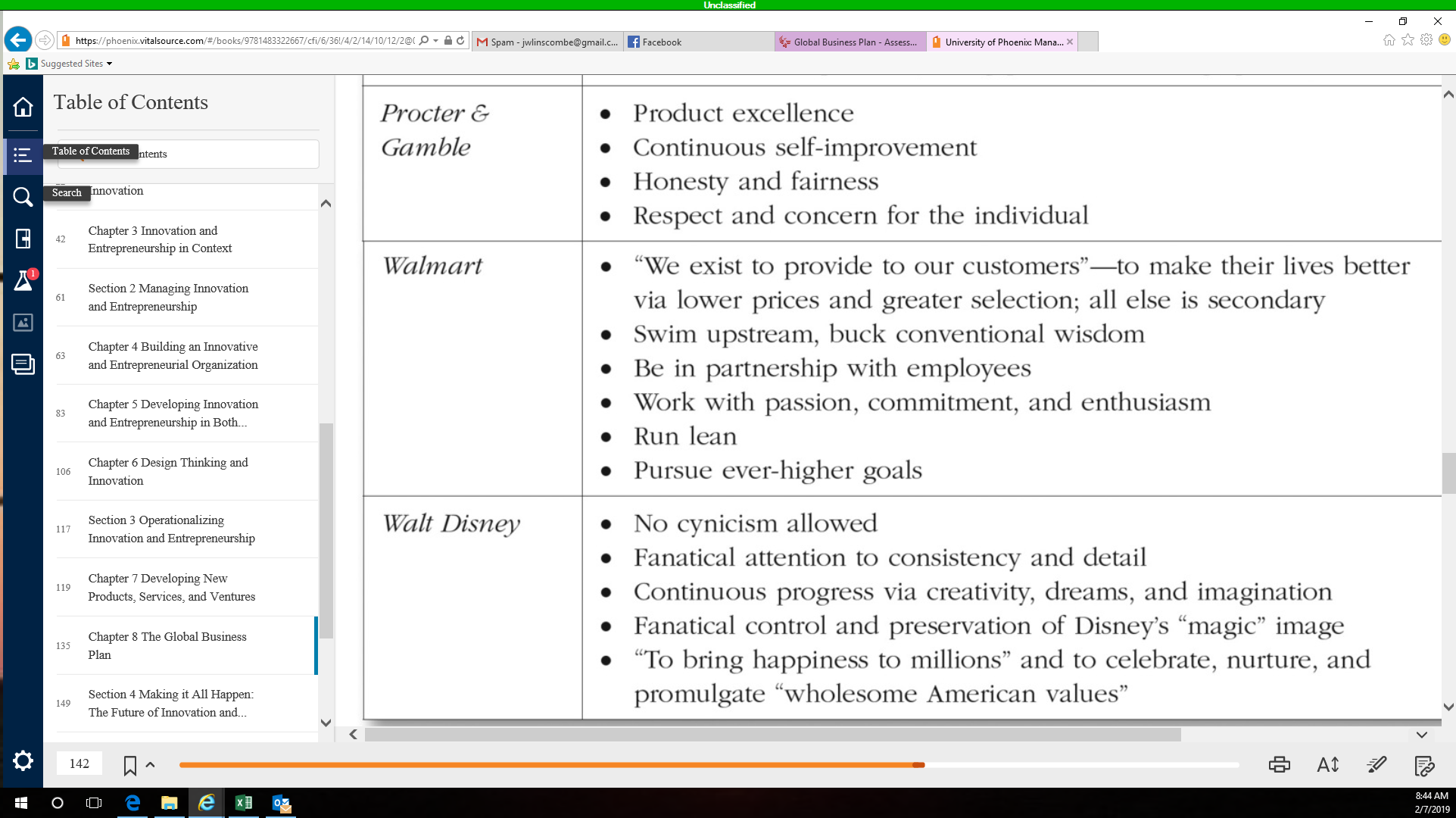Screen dimensions: 1456x818
Task: Open browser home page icon
Action: [1389, 40]
